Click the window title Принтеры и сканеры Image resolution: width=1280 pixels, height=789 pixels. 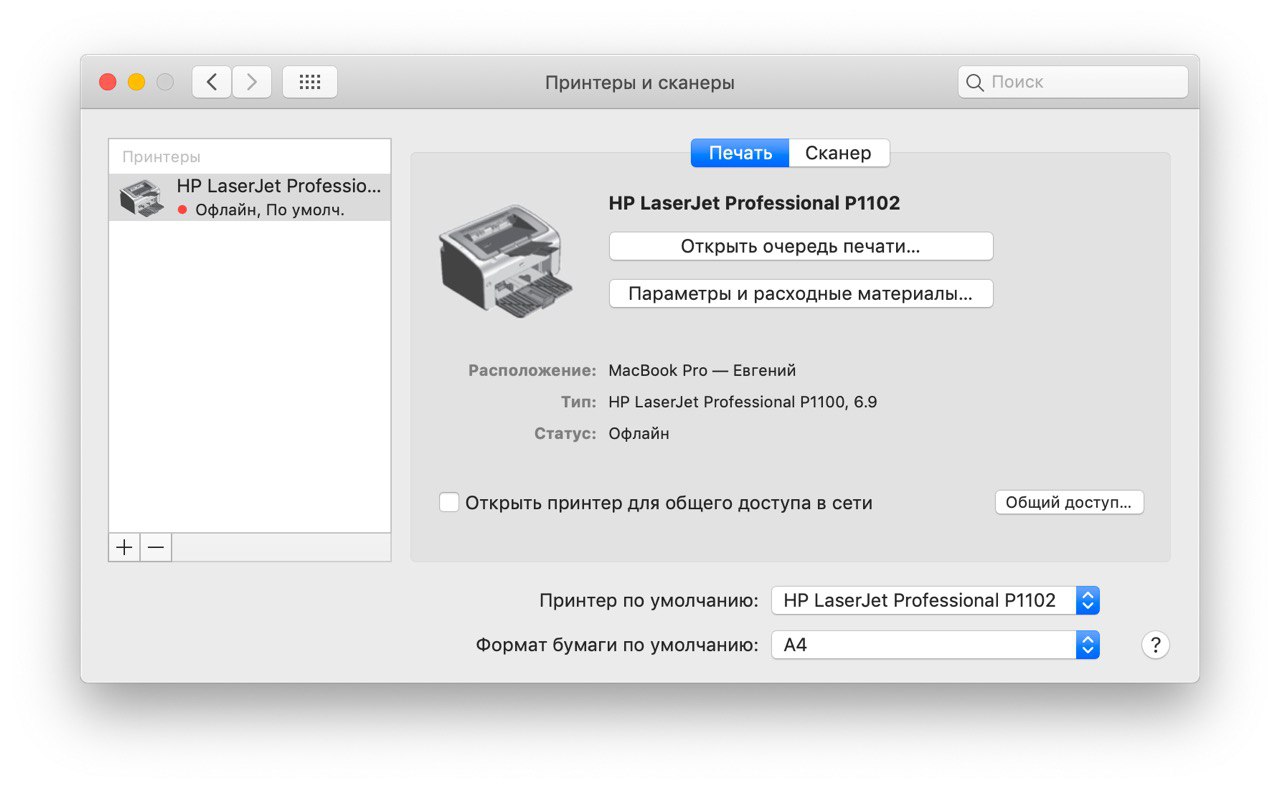tap(640, 82)
